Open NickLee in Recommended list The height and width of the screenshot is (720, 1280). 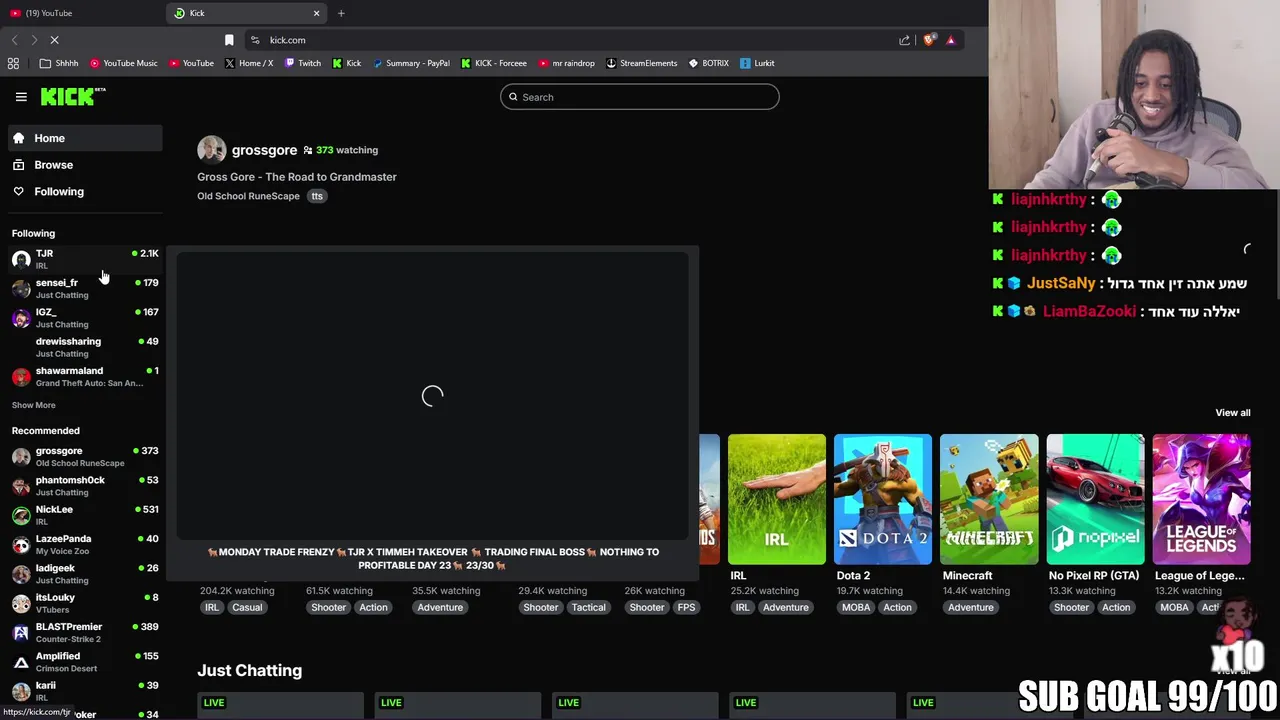coord(84,515)
